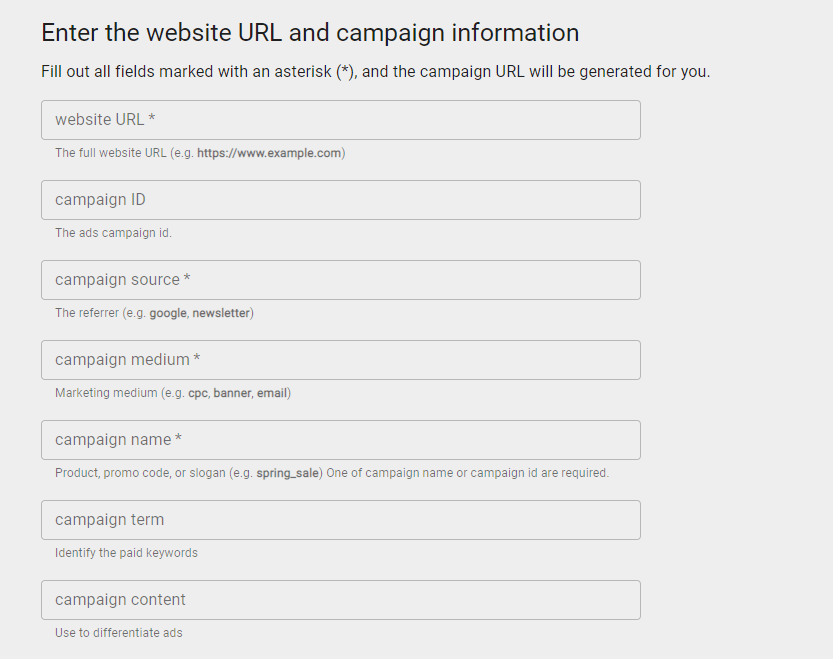Select the campaign source field
Screen dimensions: 833x659
pos(340,280)
